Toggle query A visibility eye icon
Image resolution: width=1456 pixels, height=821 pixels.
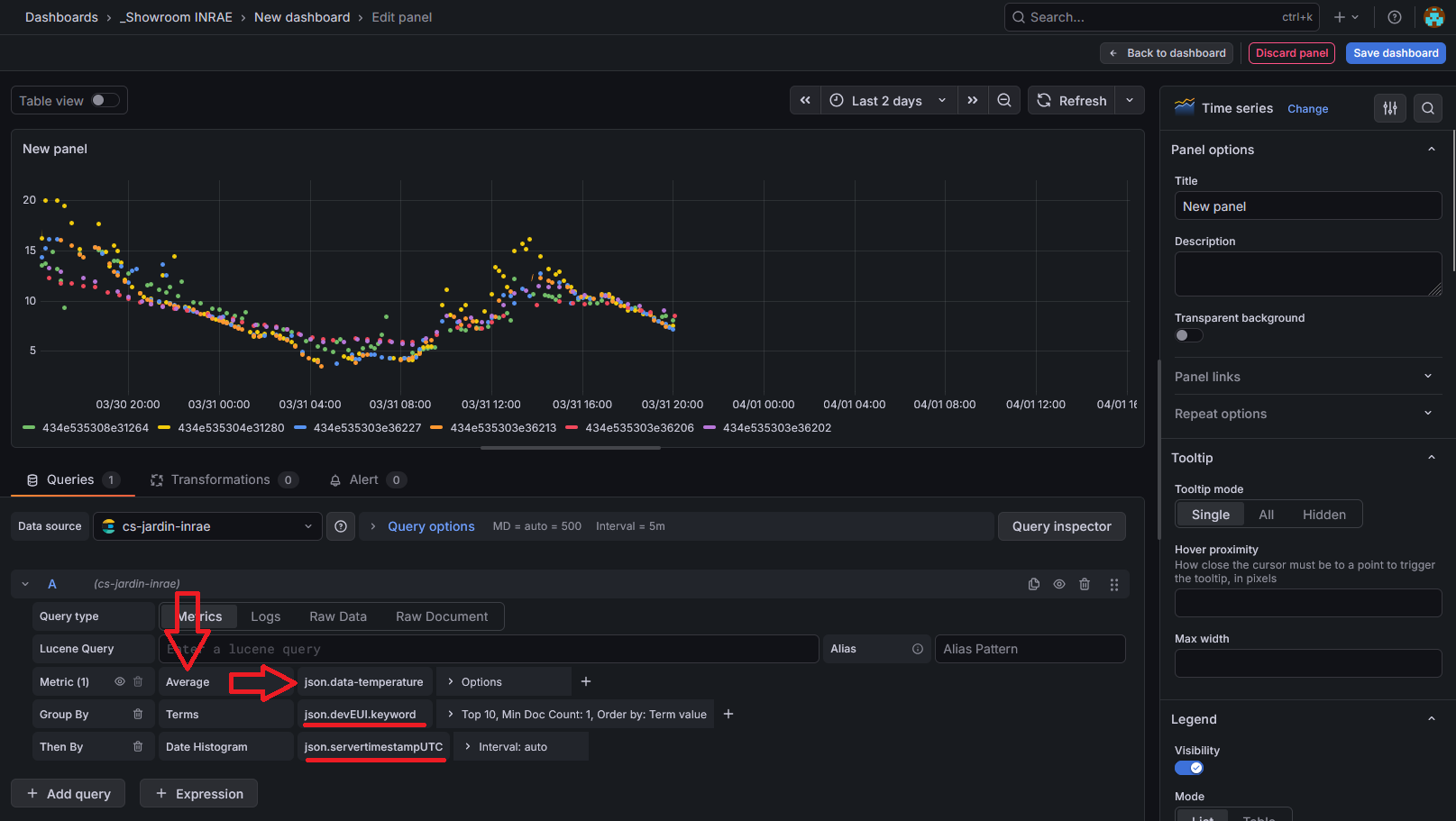click(x=1059, y=584)
